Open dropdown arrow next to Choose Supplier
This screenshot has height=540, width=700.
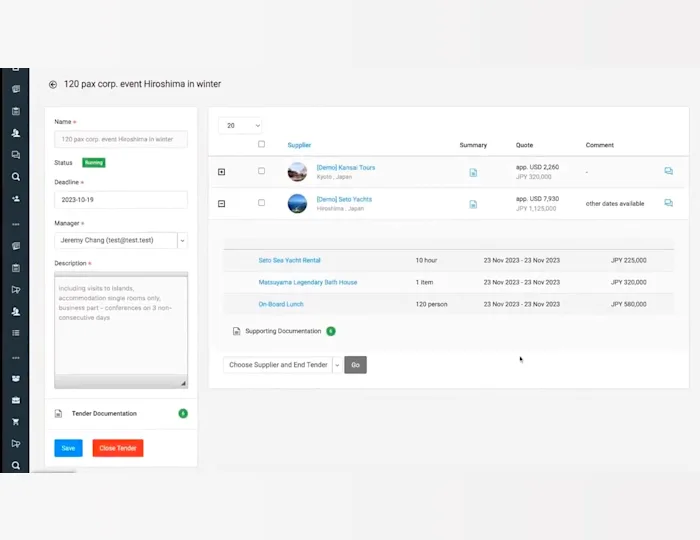pos(337,365)
